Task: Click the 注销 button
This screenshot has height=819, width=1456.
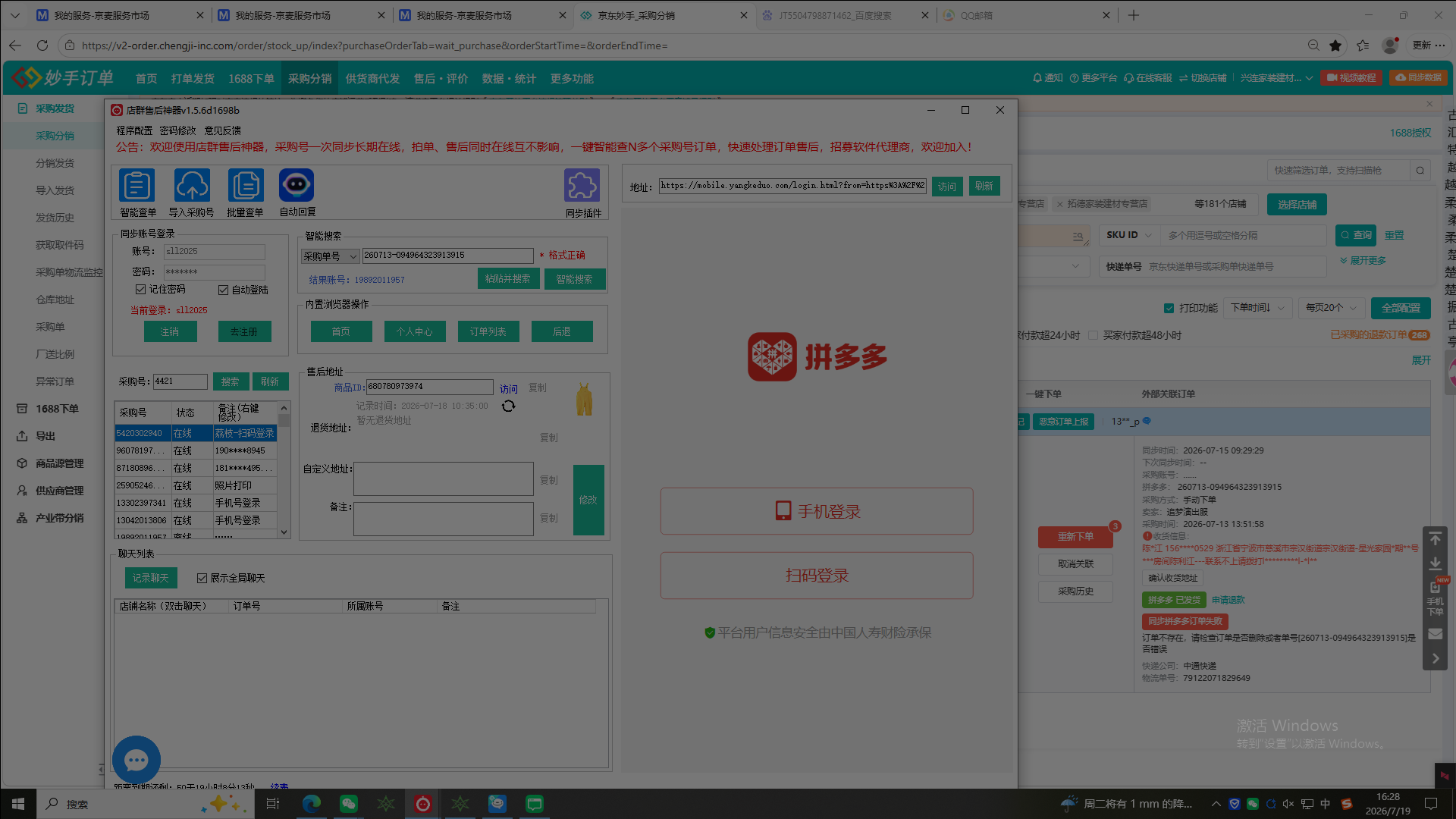Action: 170,331
